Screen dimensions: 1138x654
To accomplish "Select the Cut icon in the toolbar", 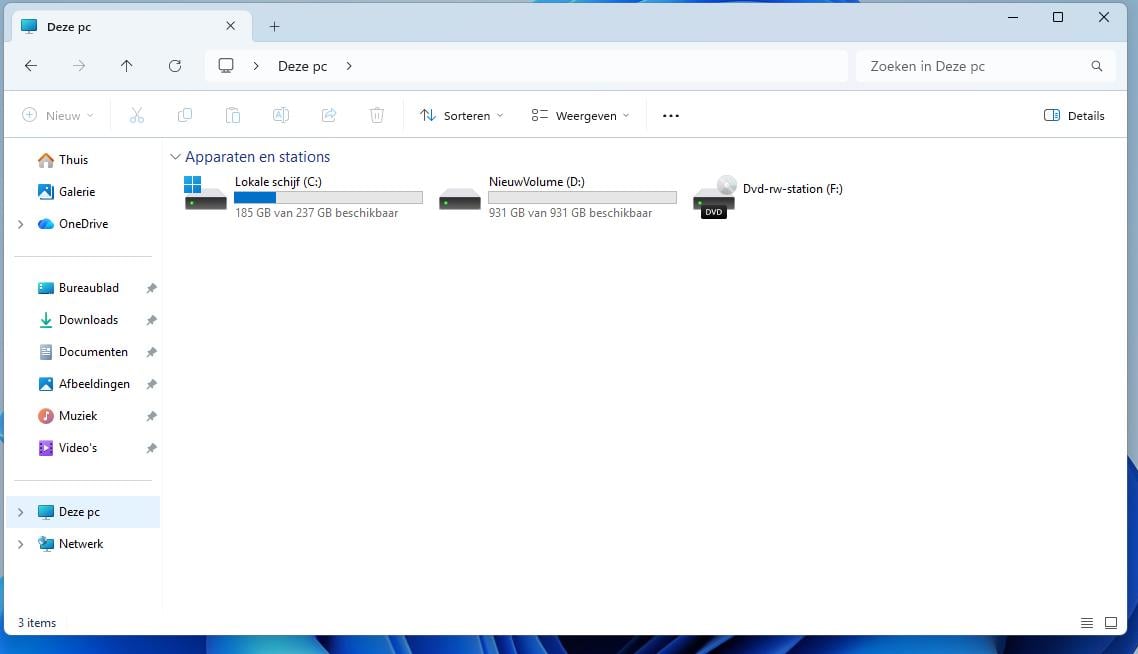I will 137,115.
